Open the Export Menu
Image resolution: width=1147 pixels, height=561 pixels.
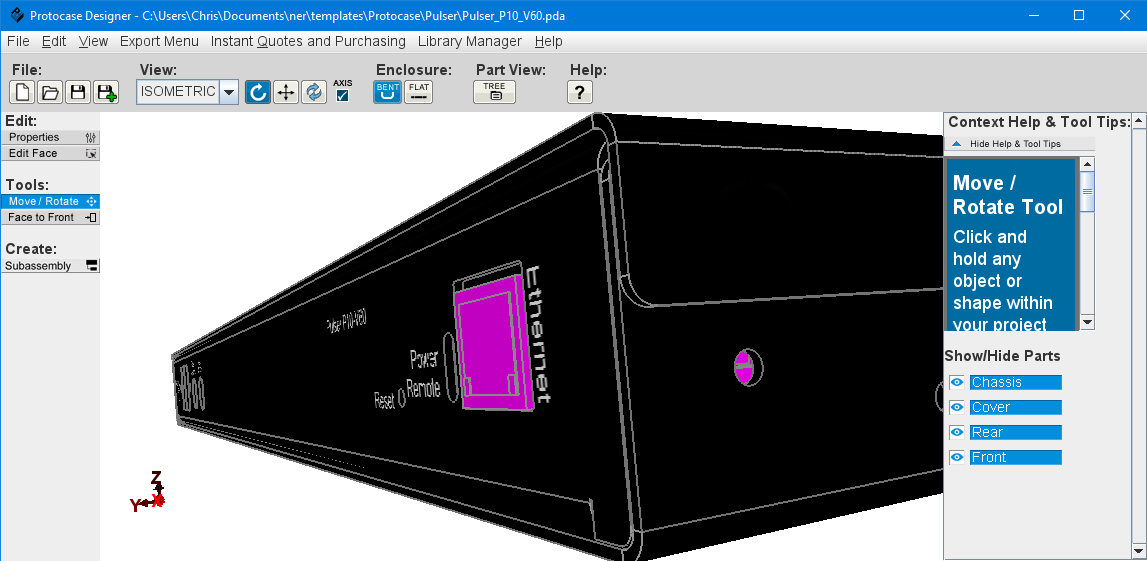point(159,41)
